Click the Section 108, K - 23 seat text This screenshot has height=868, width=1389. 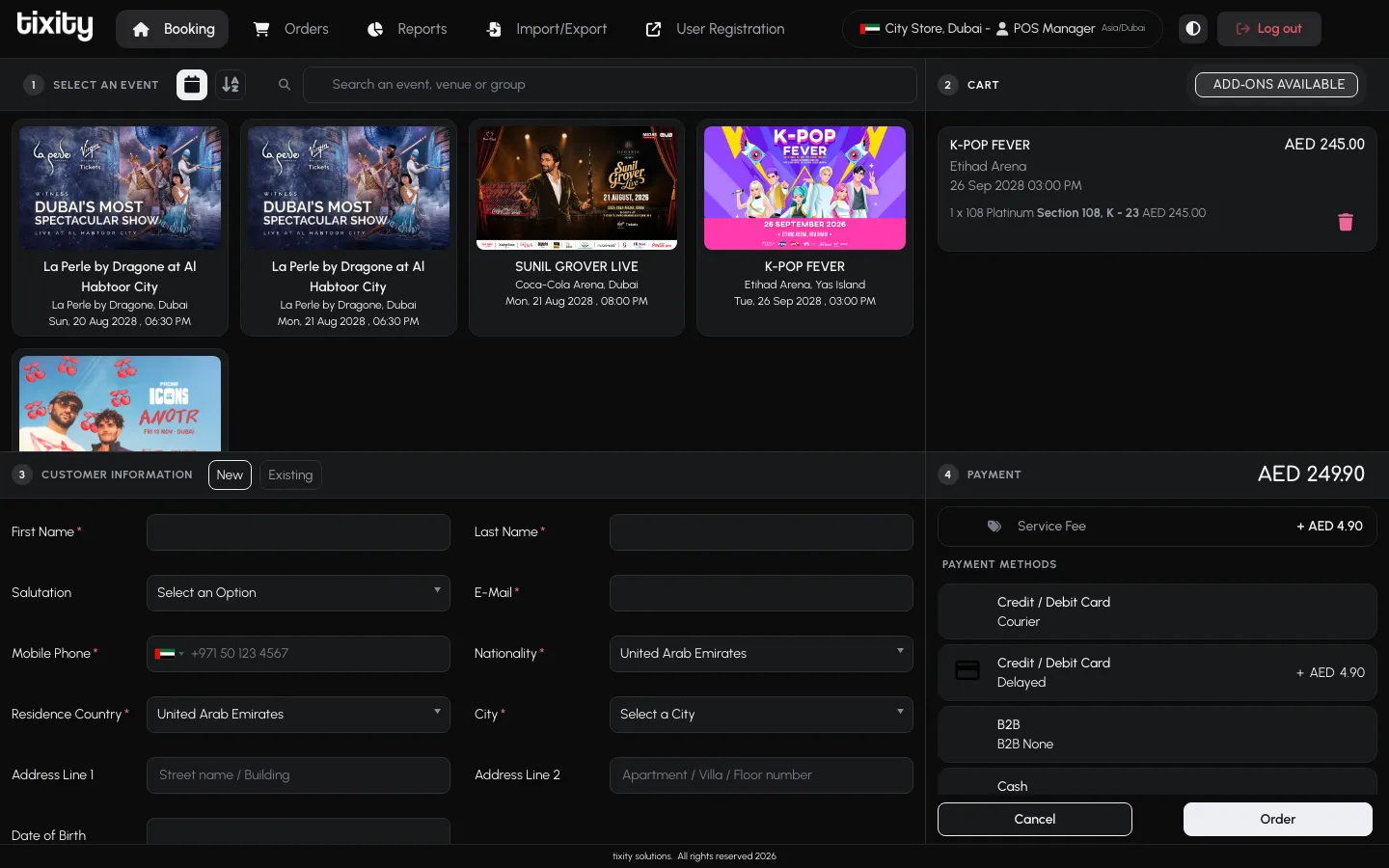tap(1088, 213)
